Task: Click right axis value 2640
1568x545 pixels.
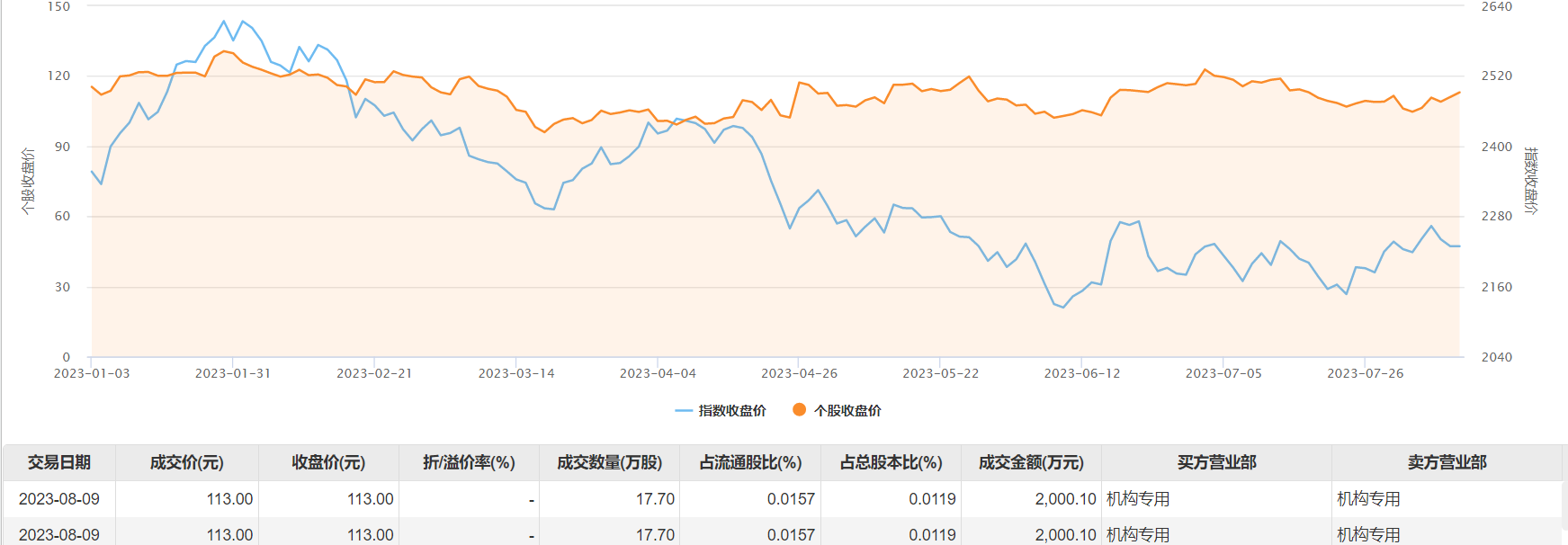Action: 1497,6
